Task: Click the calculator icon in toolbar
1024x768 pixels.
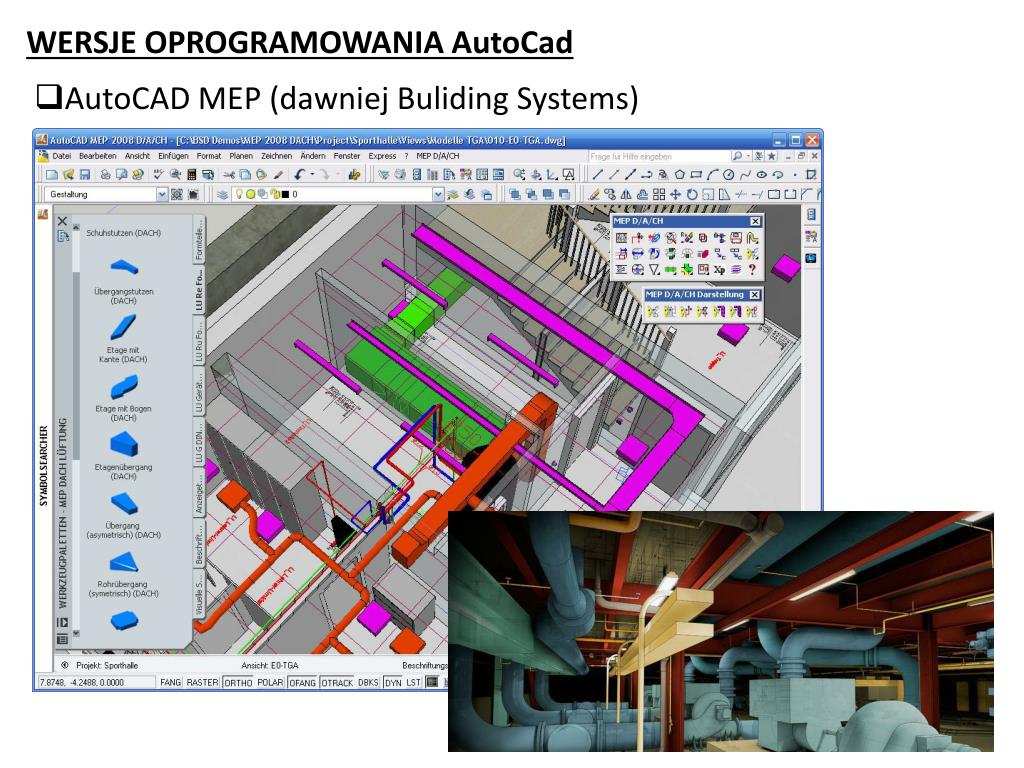Action: point(191,175)
